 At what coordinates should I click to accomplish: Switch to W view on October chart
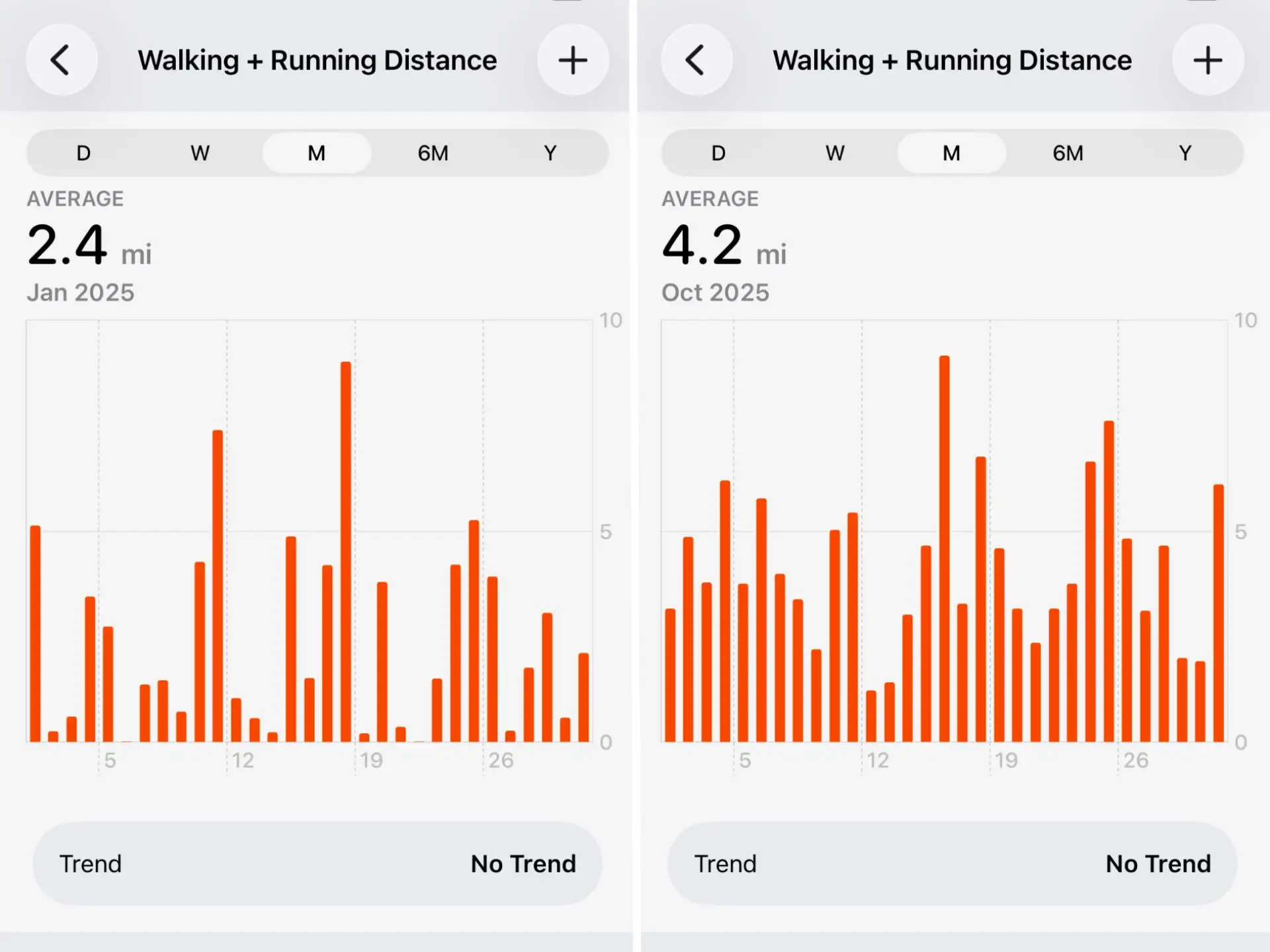(835, 153)
